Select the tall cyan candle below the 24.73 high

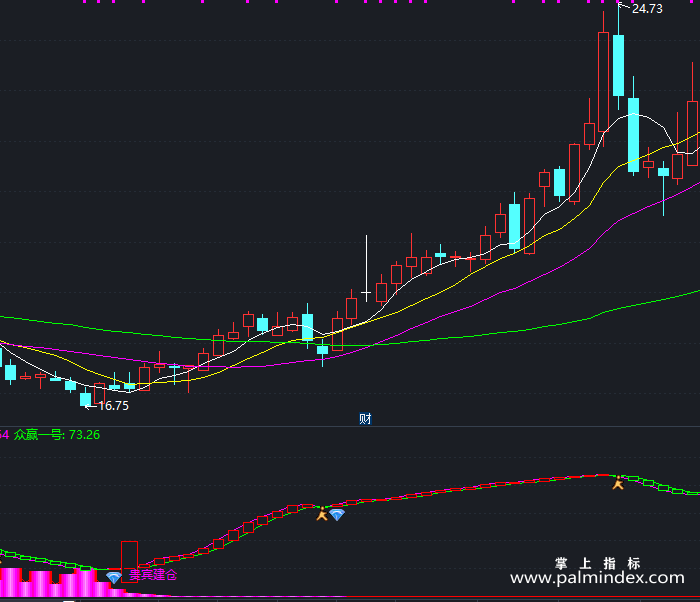618,65
